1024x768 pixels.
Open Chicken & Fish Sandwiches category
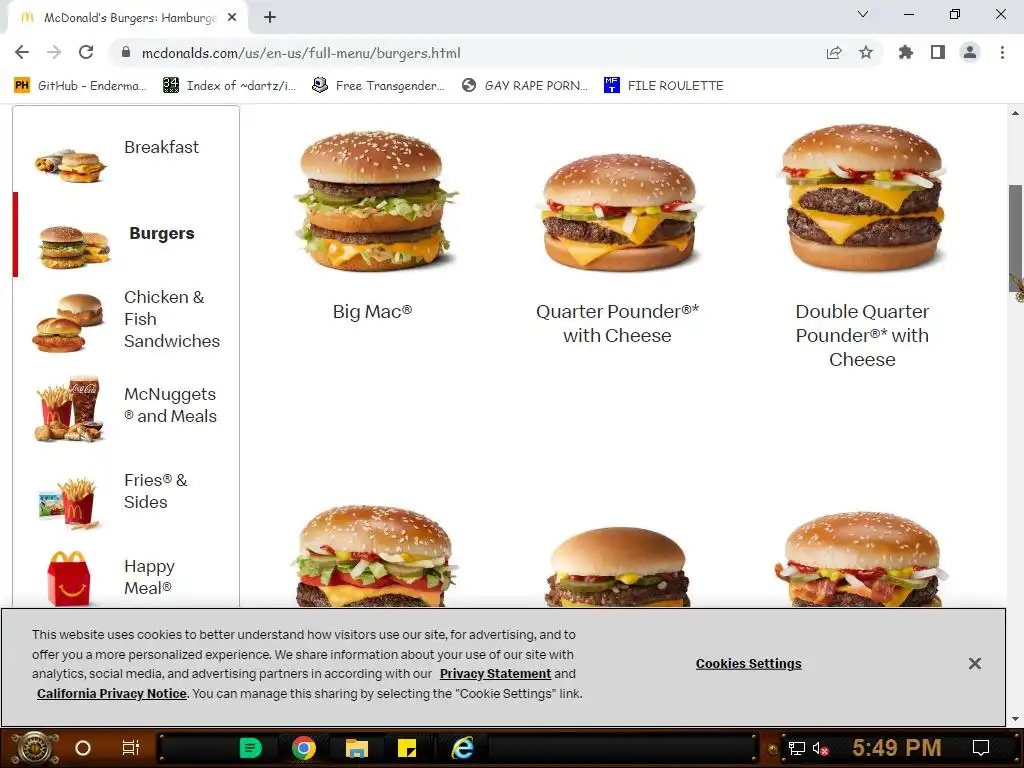172,319
